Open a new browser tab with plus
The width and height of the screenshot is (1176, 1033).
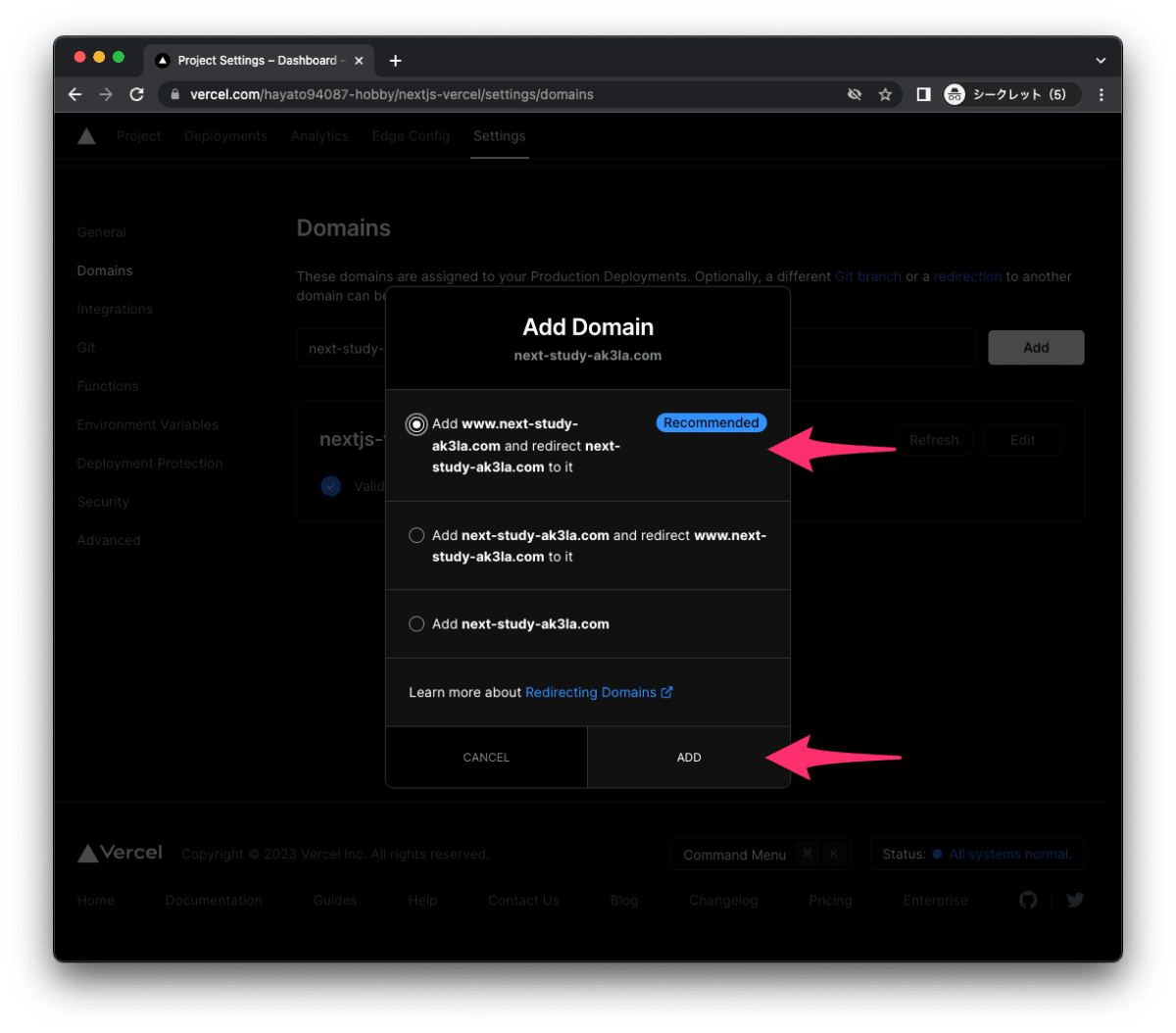[395, 61]
